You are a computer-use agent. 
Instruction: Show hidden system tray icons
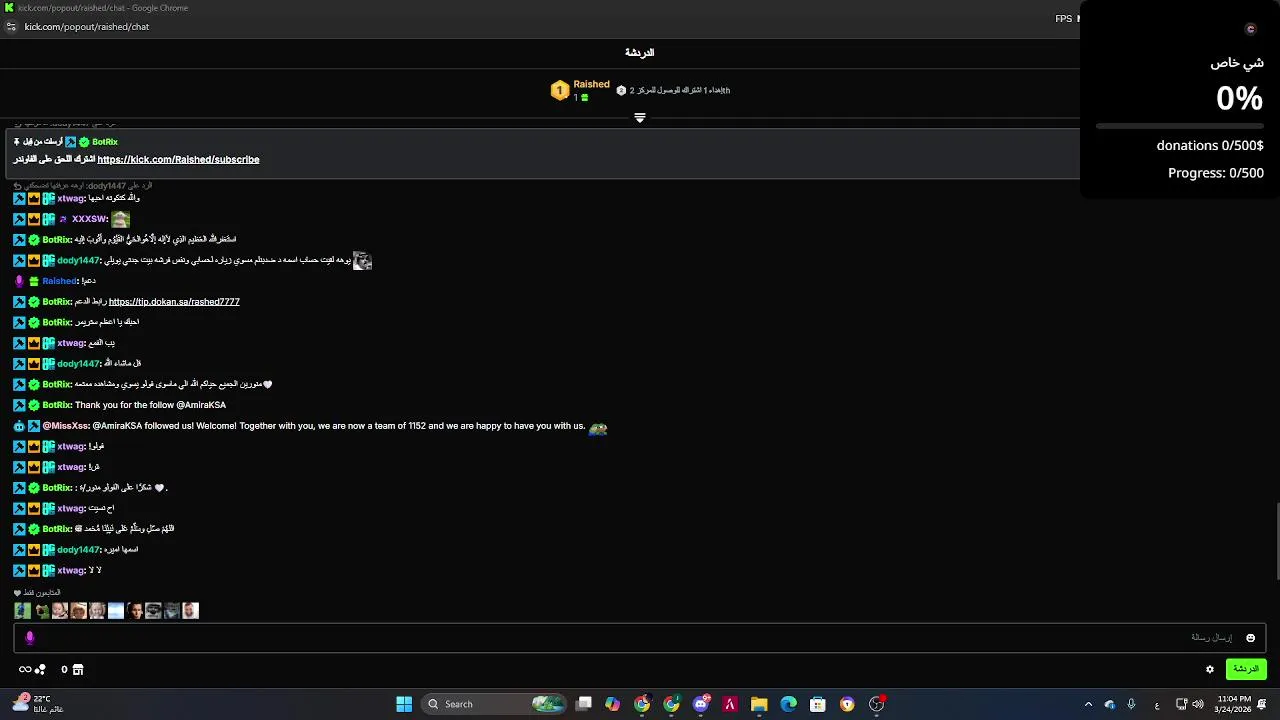pyautogui.click(x=1088, y=704)
